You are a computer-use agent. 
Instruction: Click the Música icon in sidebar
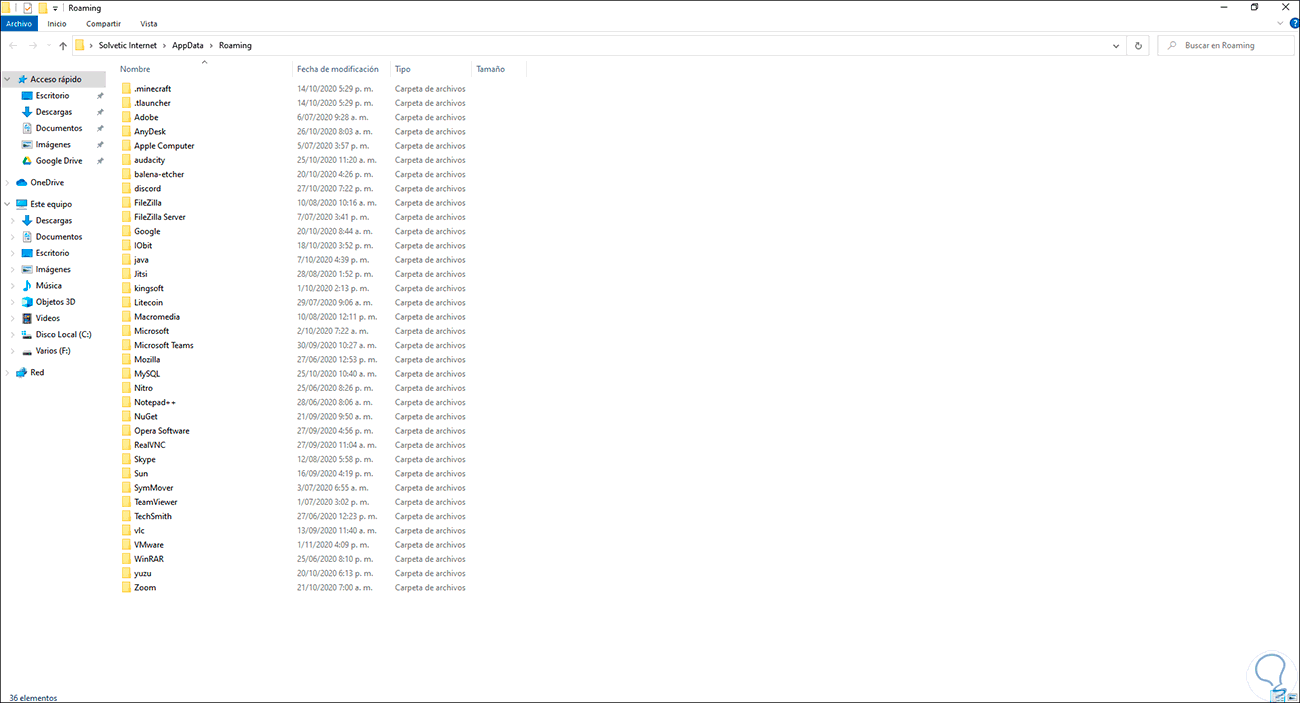[27, 286]
